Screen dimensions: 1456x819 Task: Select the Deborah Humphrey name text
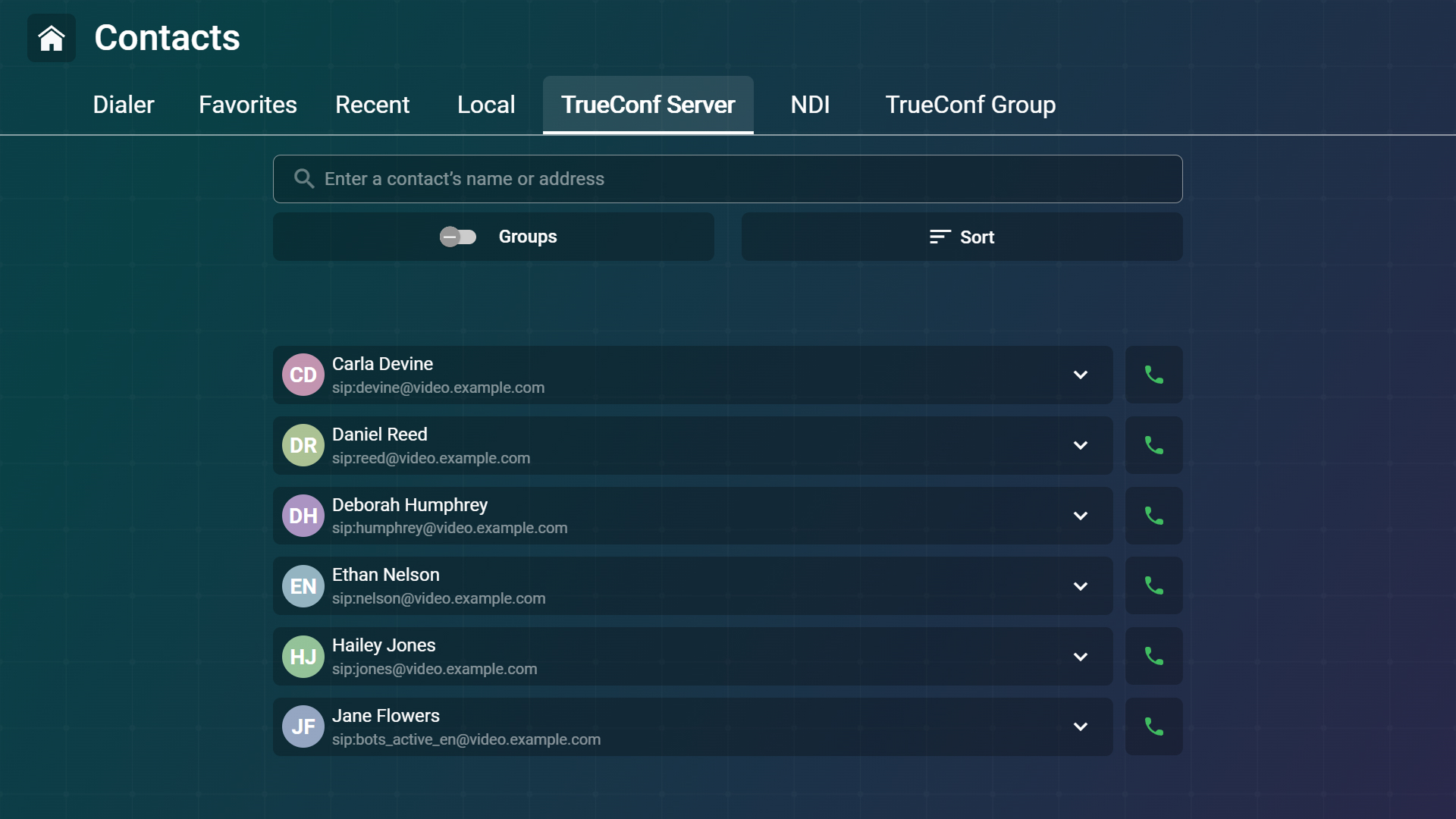tap(409, 505)
